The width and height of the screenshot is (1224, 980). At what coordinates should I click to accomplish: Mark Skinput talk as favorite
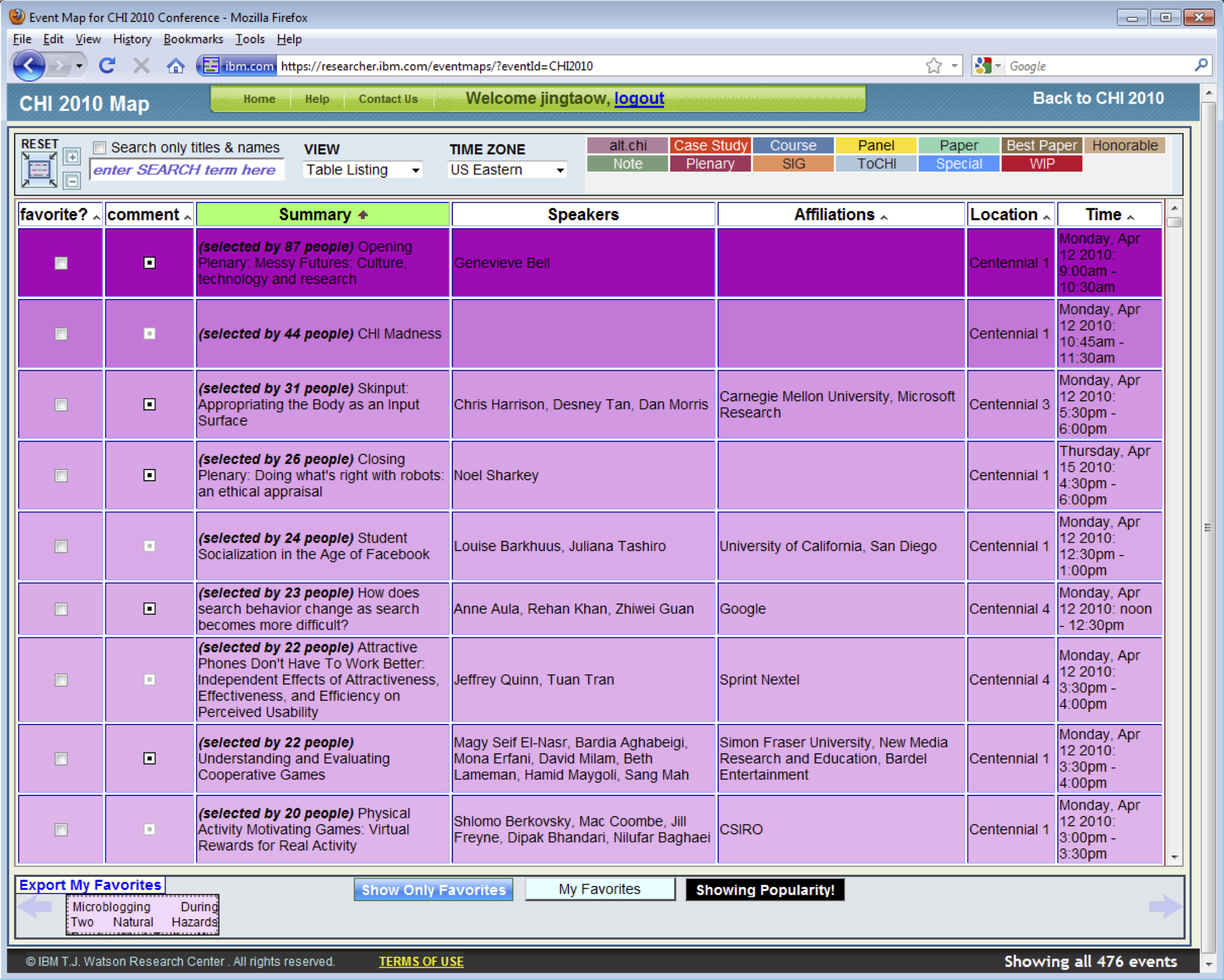coord(61,404)
